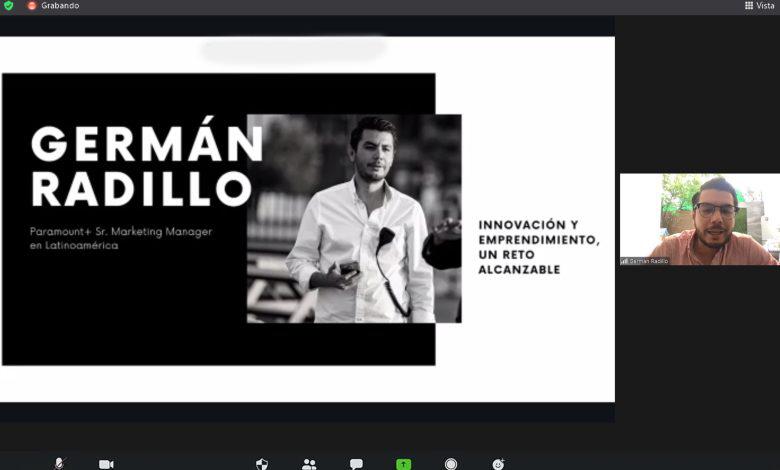780x470 pixels.
Task: Toggle the video camera icon
Action: 106,464
